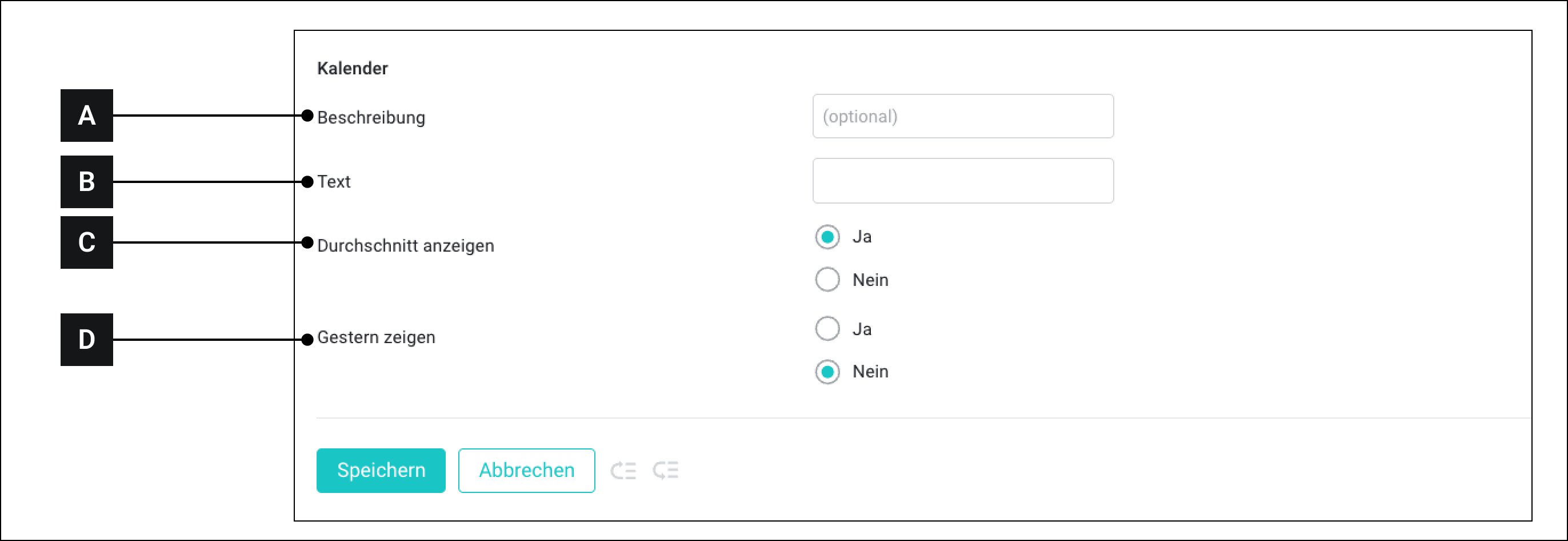Click the Kalender section heading

click(353, 68)
